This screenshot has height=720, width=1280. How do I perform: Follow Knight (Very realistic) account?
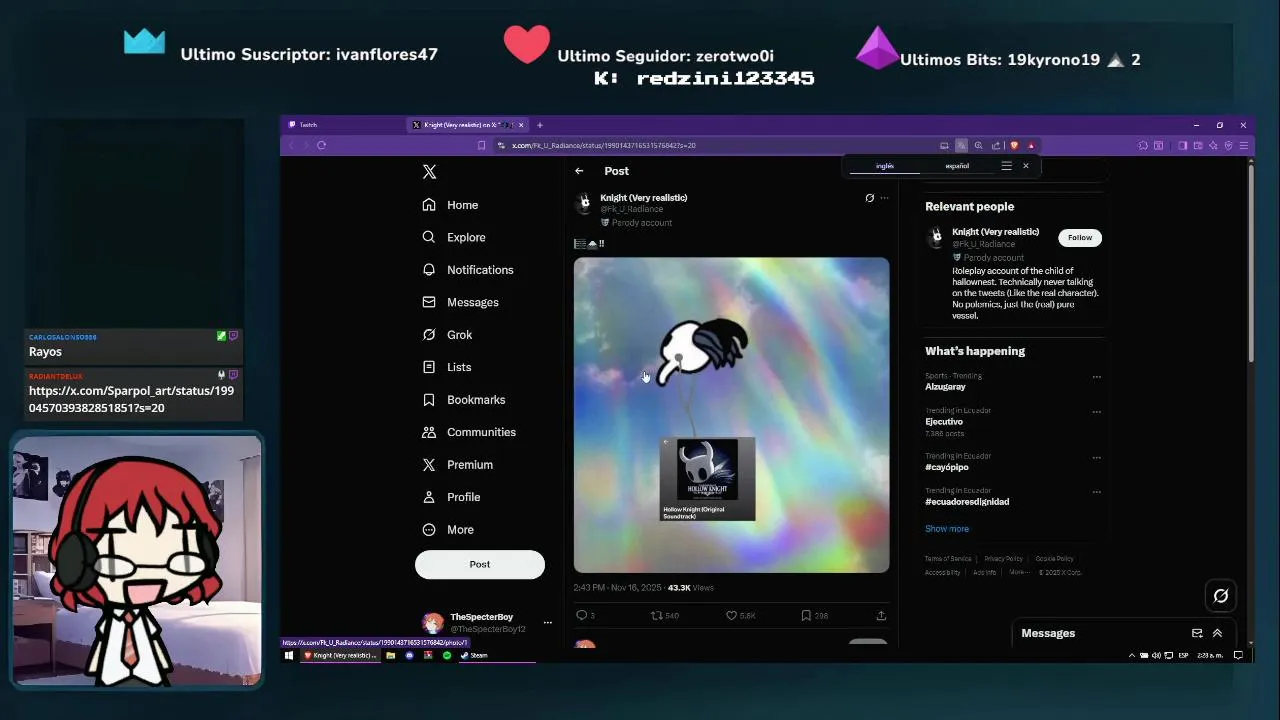coord(1080,237)
